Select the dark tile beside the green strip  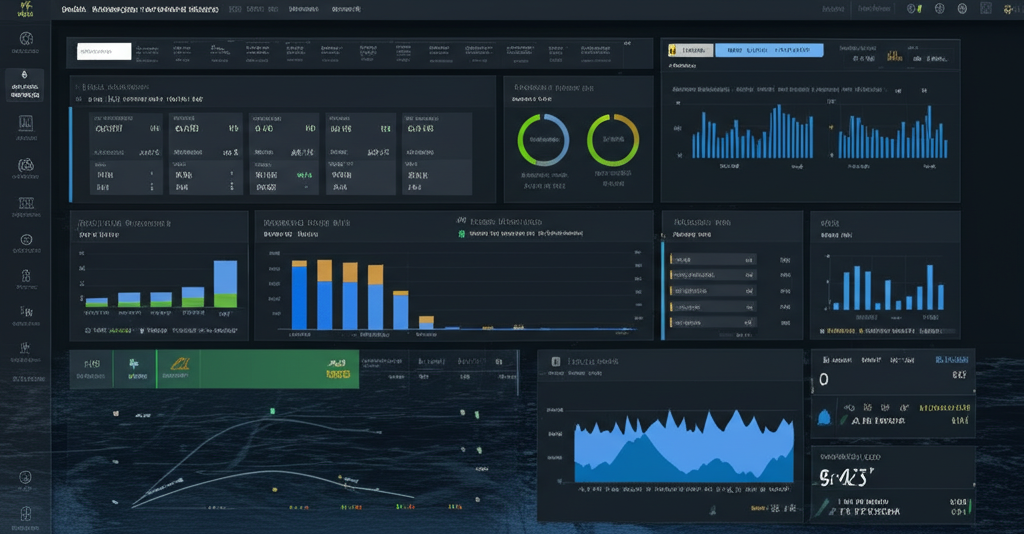click(x=91, y=369)
